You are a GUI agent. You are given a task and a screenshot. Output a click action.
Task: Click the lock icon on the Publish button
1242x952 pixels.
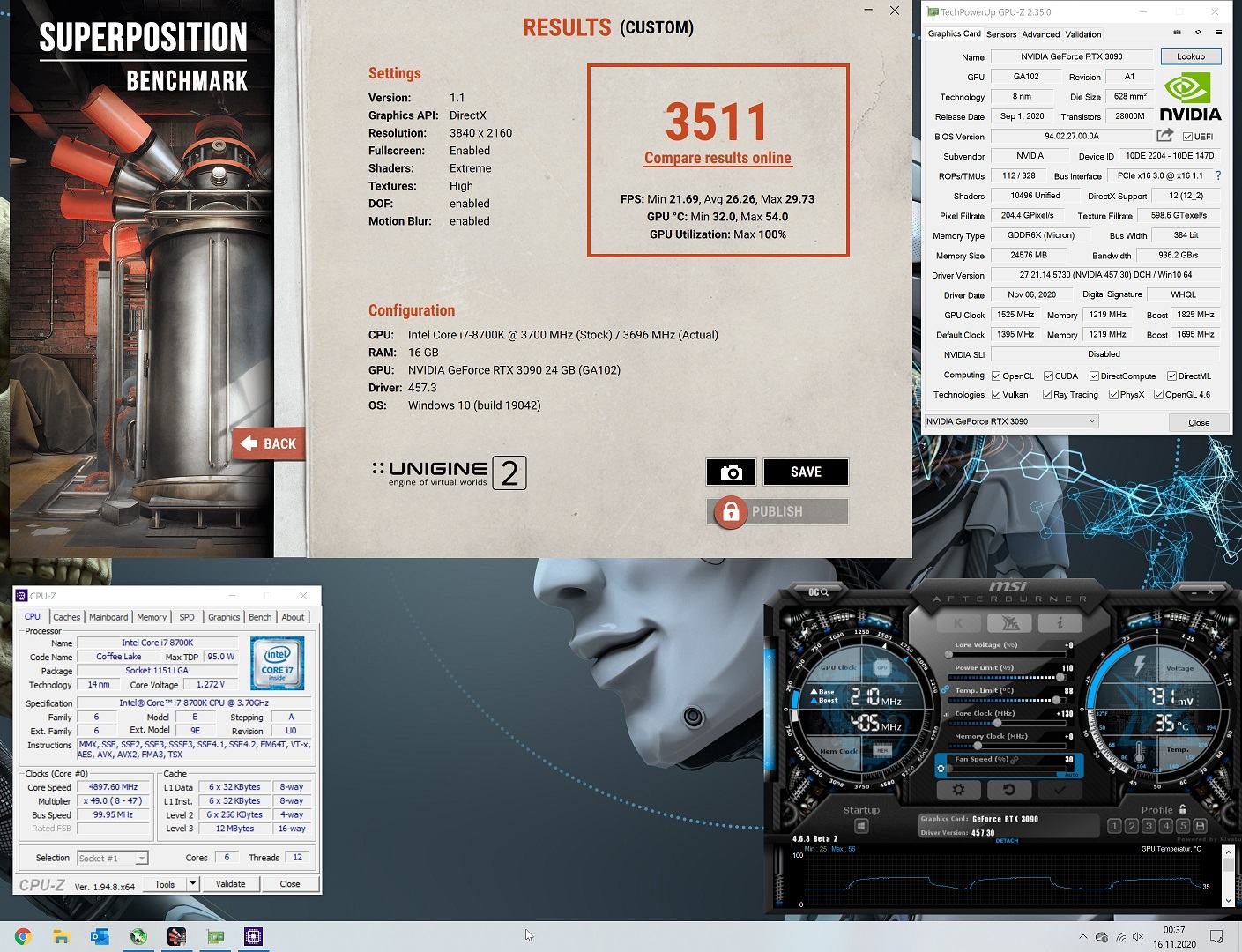(730, 512)
